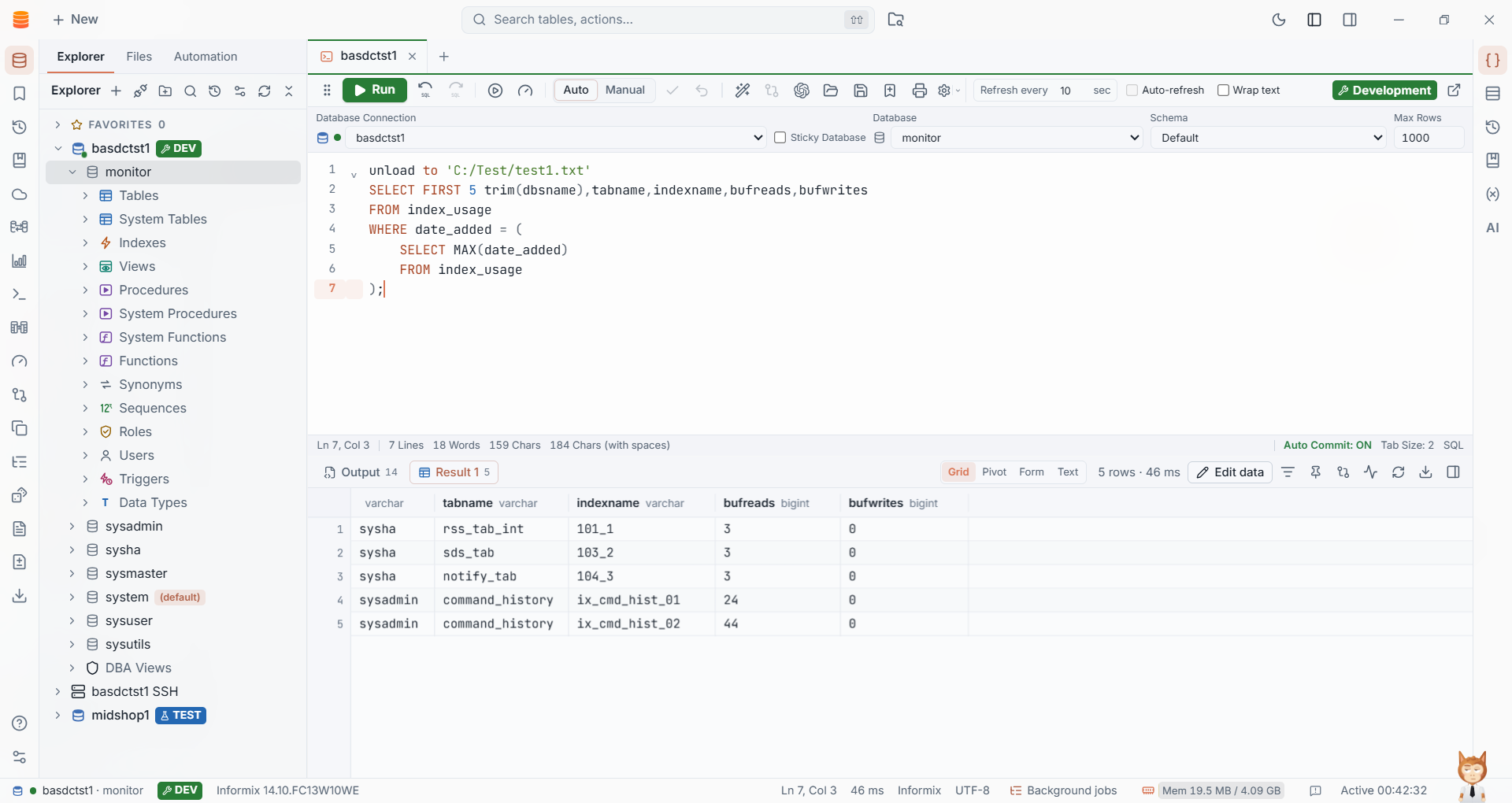
Task: Click the search tables and actions field
Action: click(668, 20)
